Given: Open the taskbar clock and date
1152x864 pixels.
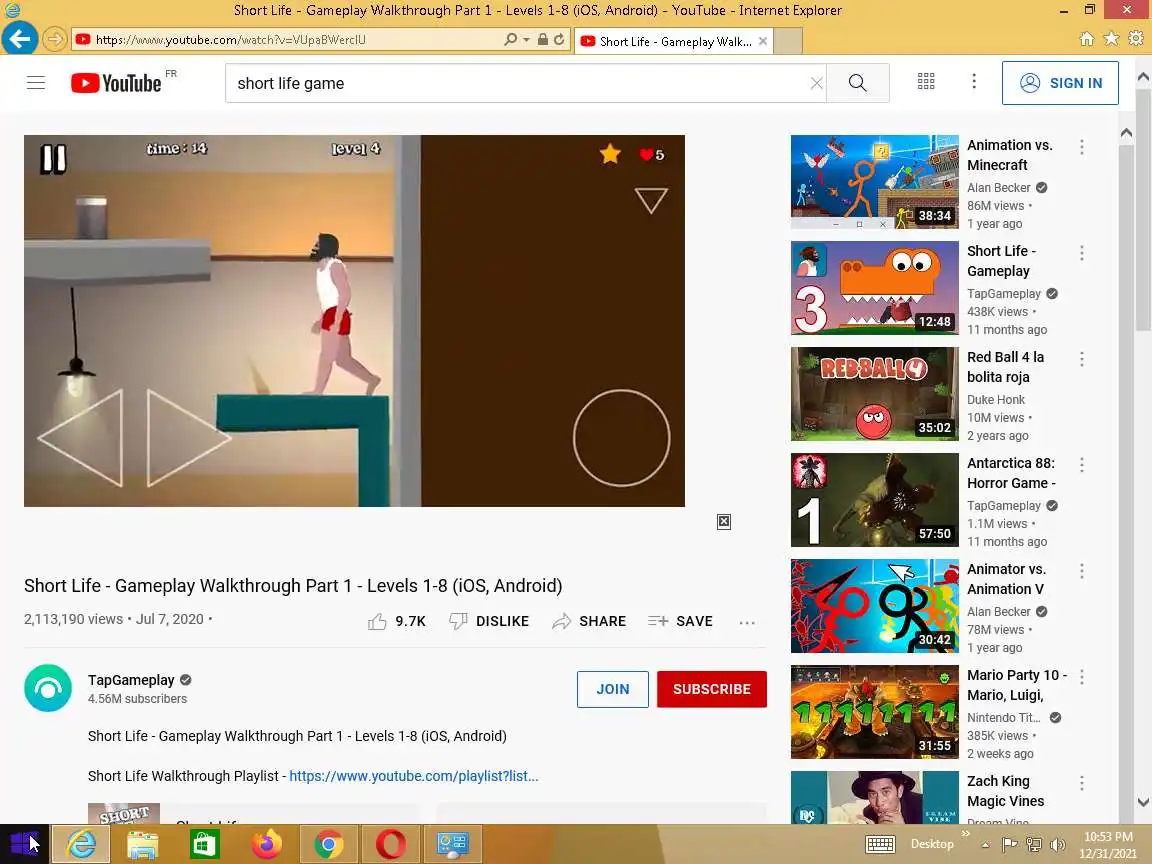Looking at the screenshot, I should click(1108, 845).
